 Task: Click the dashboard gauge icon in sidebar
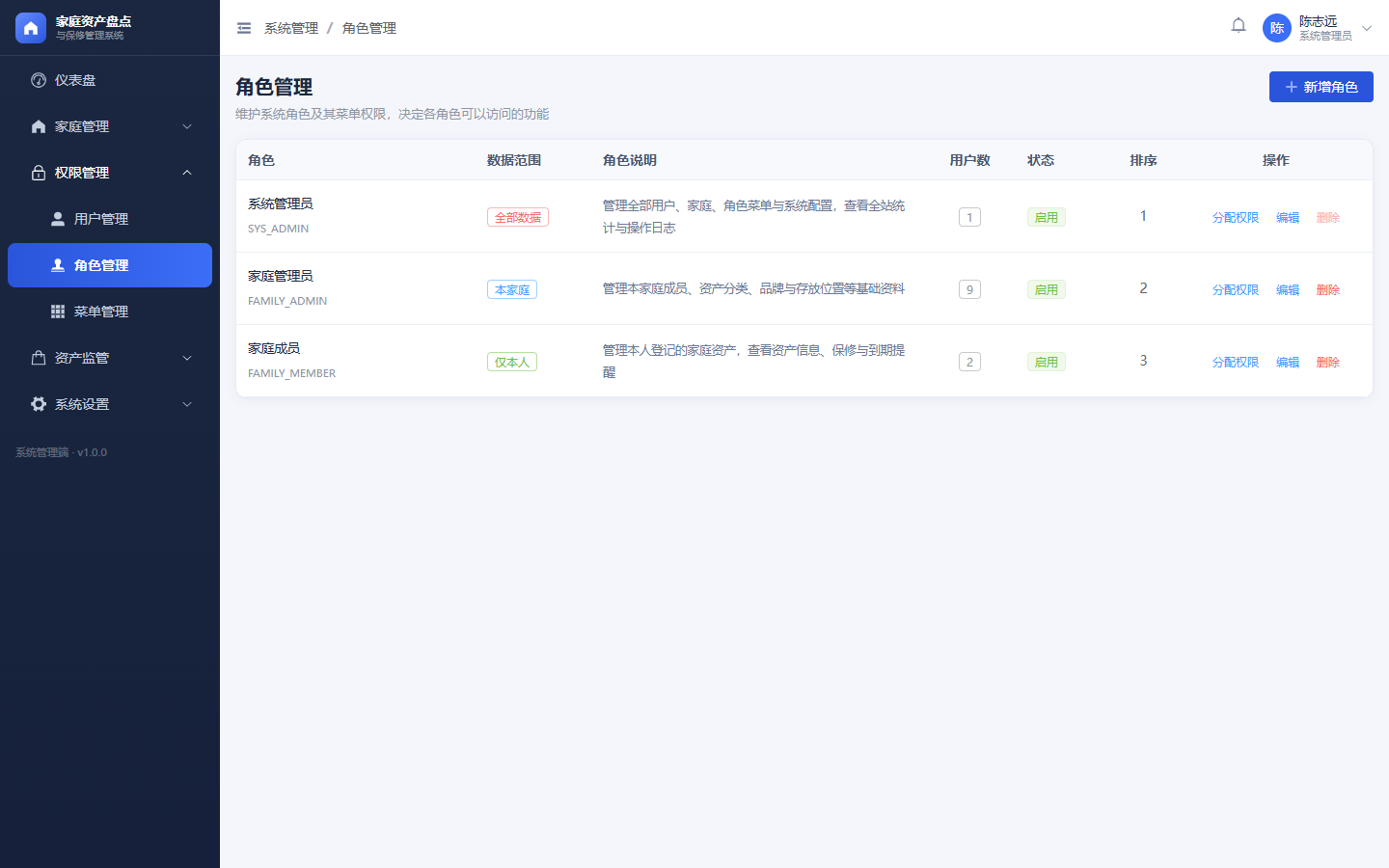(39, 80)
